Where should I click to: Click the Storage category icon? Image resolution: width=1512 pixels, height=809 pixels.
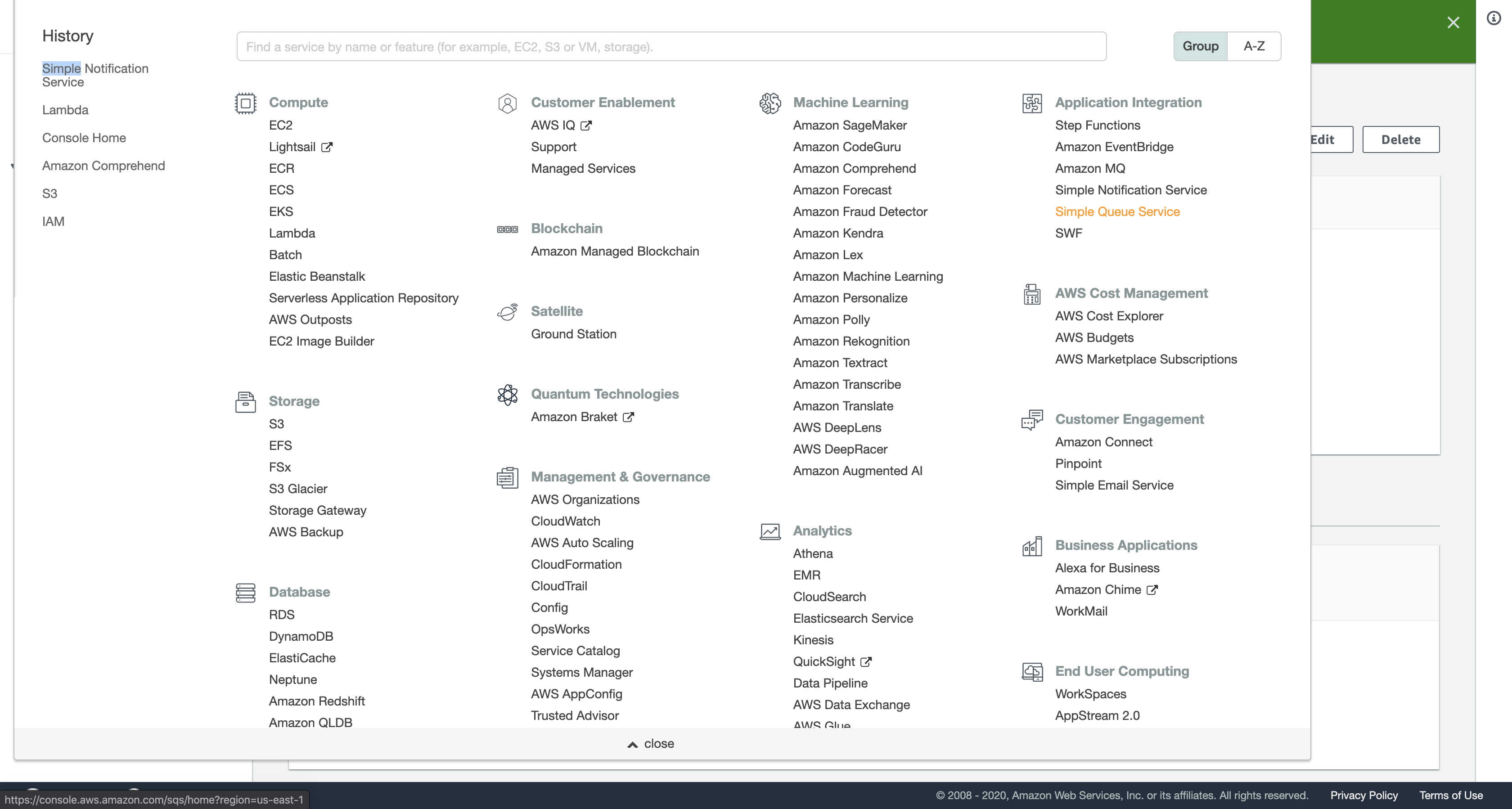tap(245, 402)
